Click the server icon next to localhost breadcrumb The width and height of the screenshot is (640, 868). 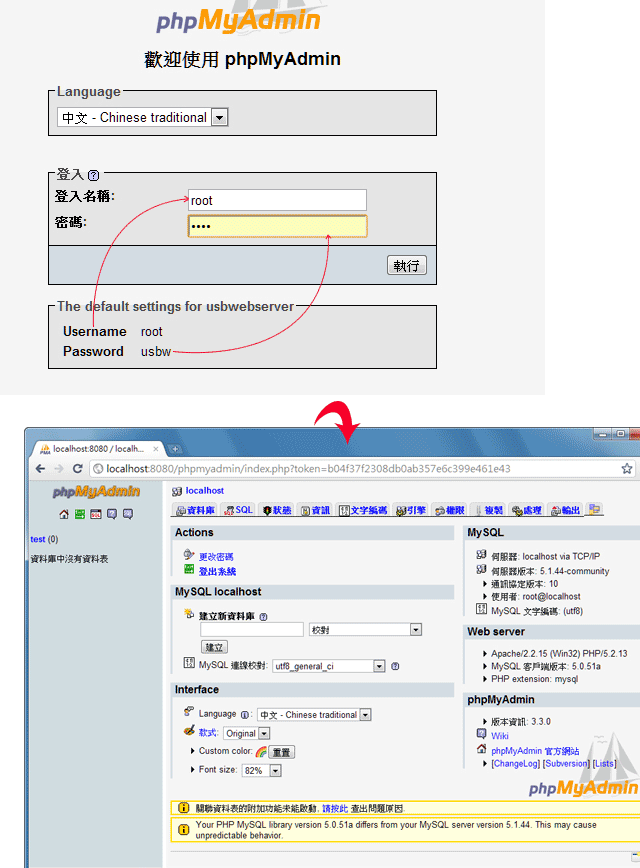177,491
